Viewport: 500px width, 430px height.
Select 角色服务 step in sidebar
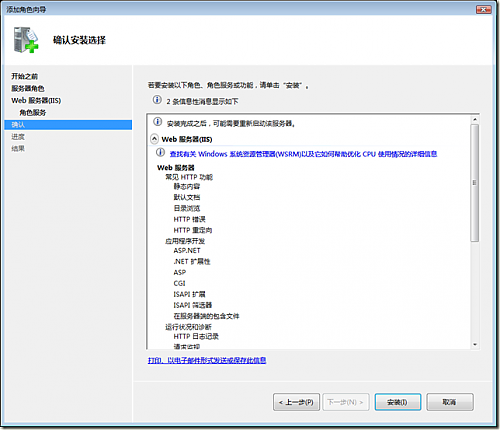pyautogui.click(x=33, y=113)
